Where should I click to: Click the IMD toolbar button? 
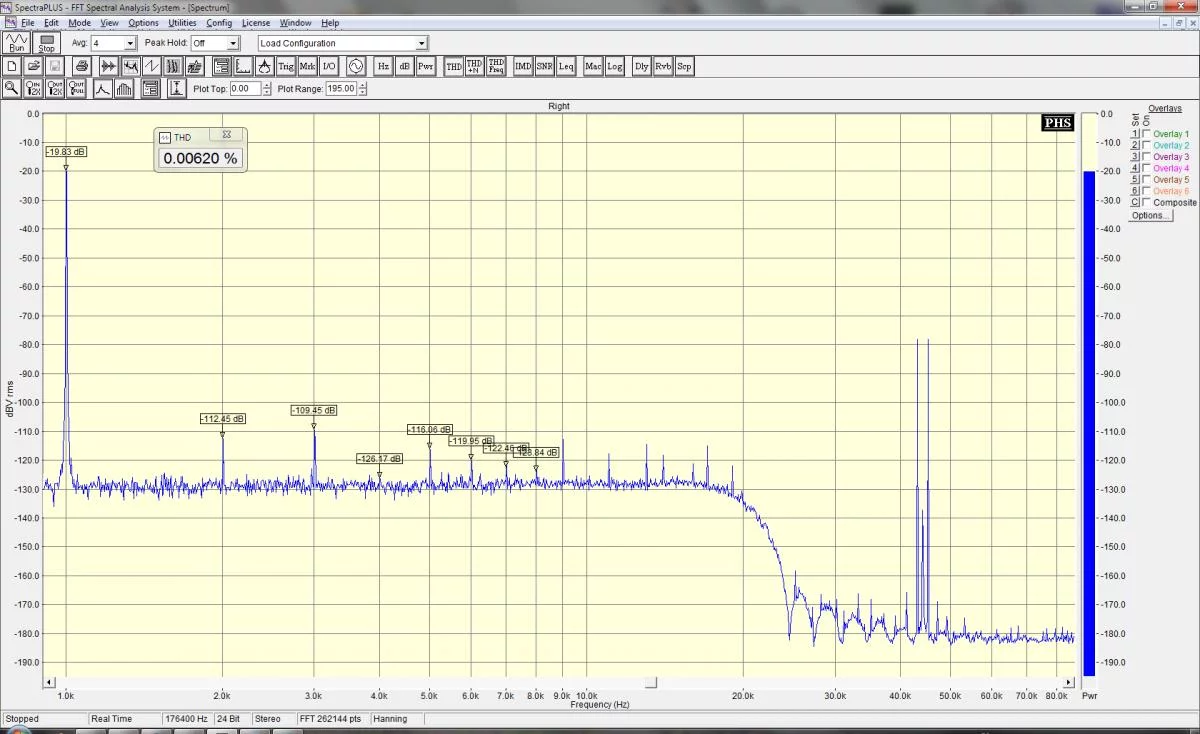click(523, 66)
